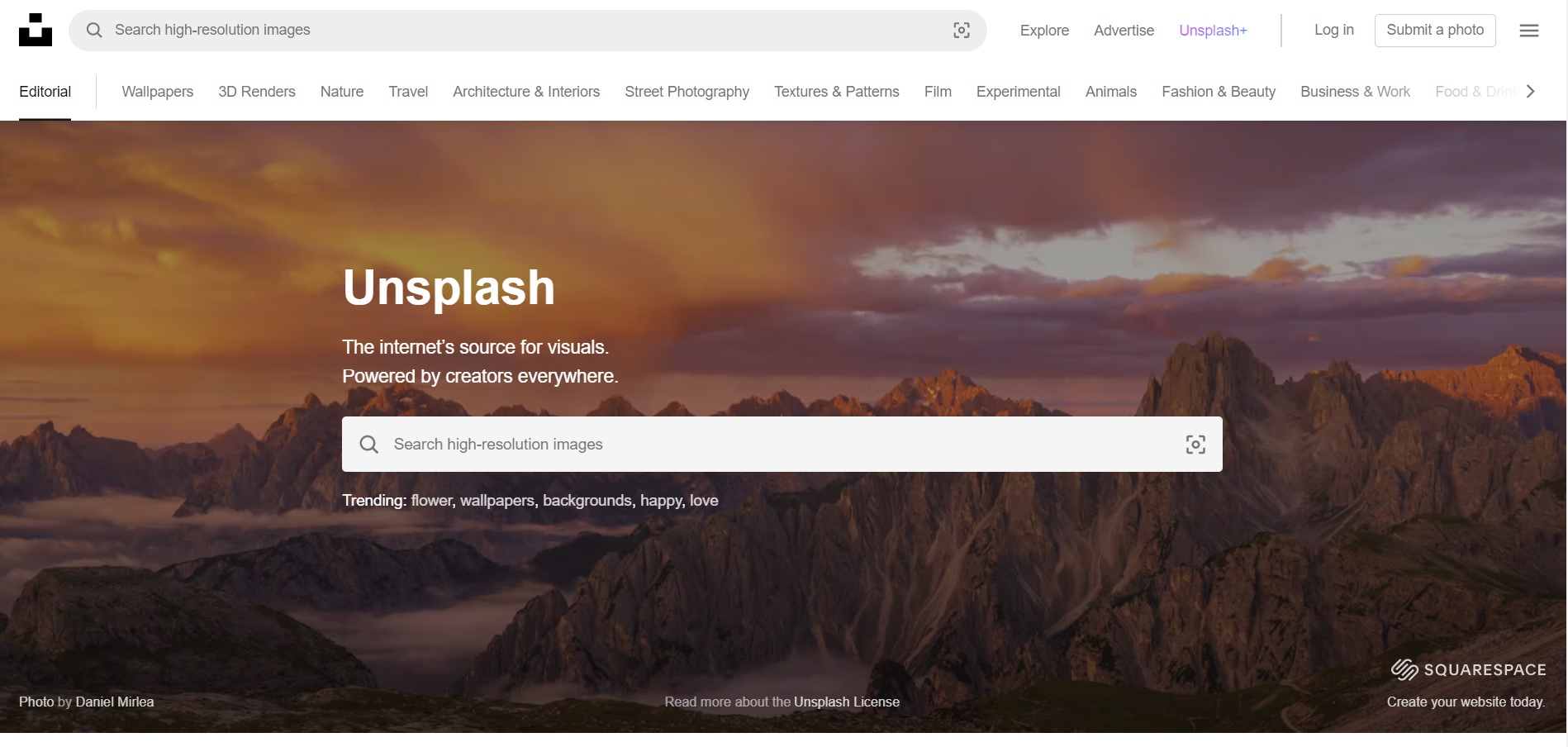This screenshot has height=747, width=1568.
Task: Click the Explore link
Action: (1044, 31)
